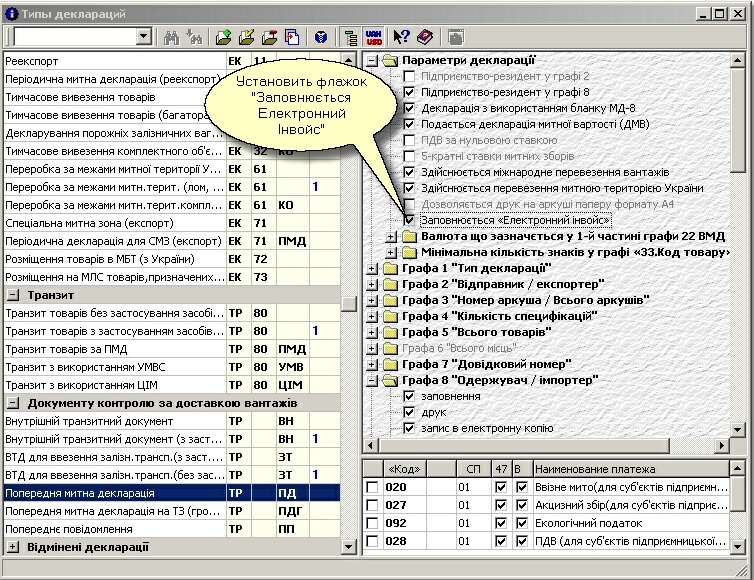
Task: Click the binoculars search icon
Action: pos(171,37)
